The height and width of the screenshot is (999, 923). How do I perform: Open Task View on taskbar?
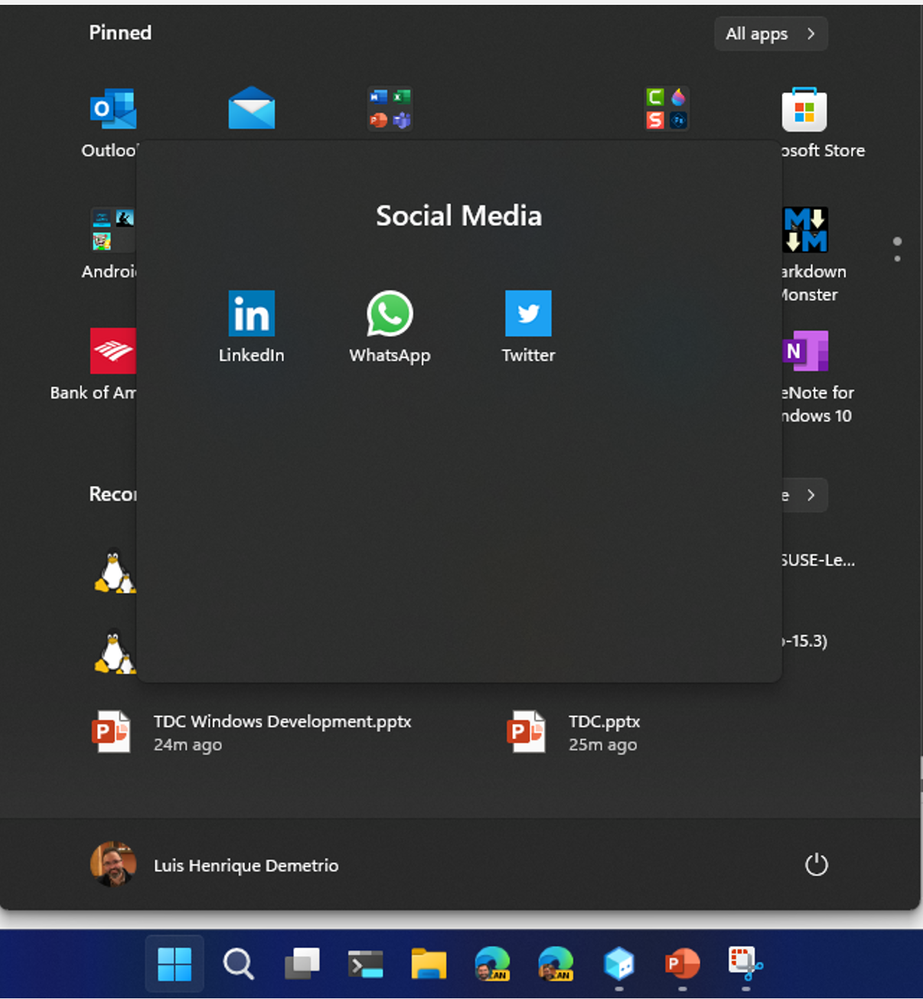pos(302,963)
